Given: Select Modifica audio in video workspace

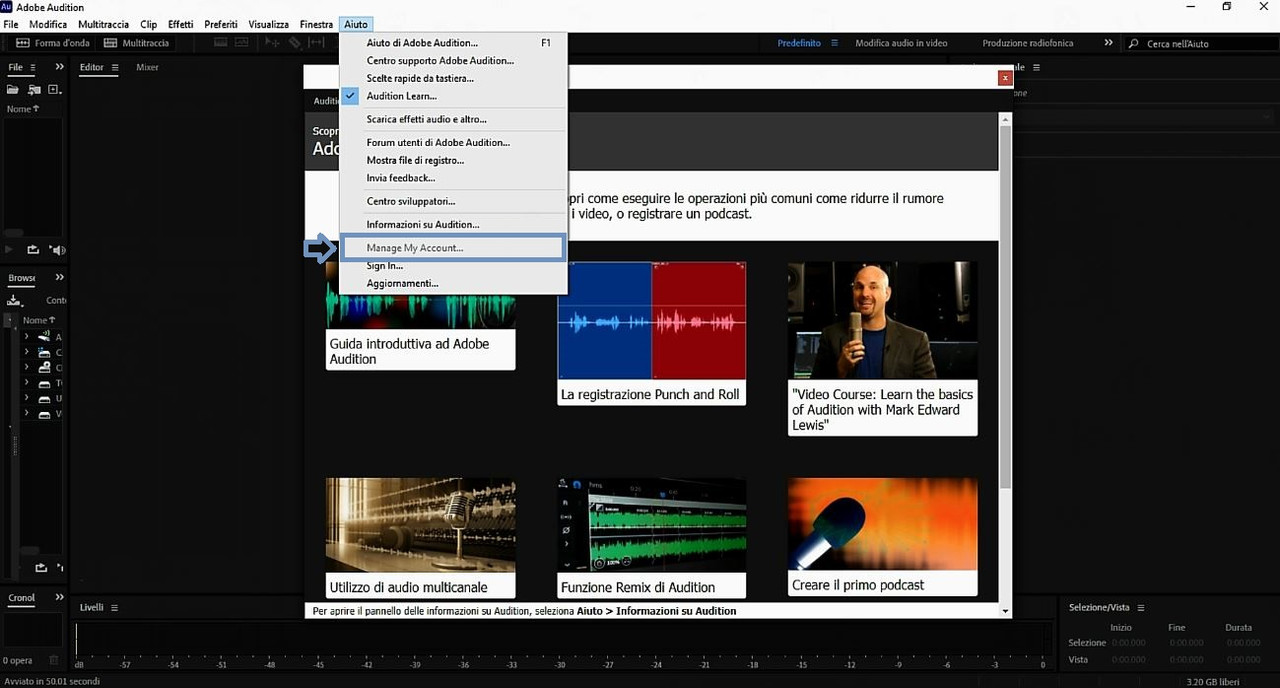Looking at the screenshot, I should 901,43.
